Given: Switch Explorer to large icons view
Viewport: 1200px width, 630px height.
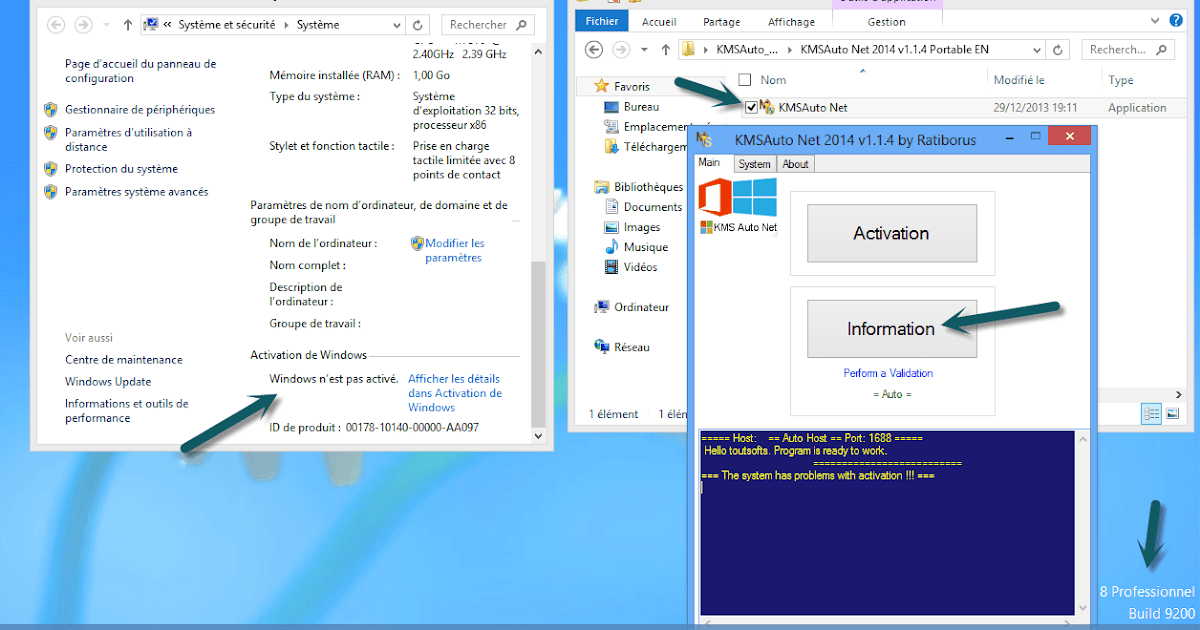Looking at the screenshot, I should pos(1172,413).
